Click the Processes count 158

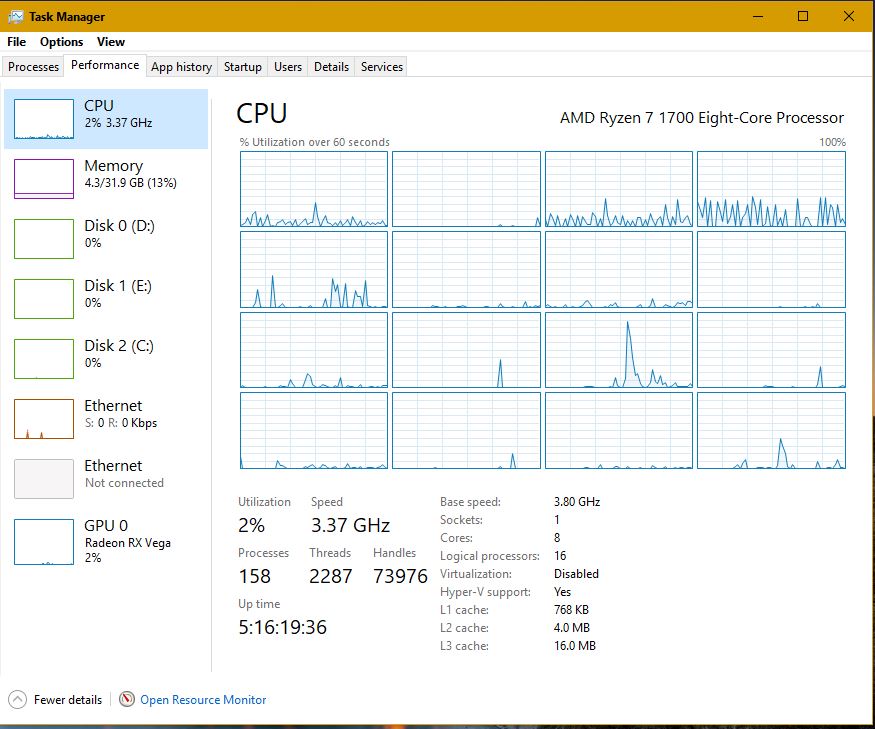point(254,576)
